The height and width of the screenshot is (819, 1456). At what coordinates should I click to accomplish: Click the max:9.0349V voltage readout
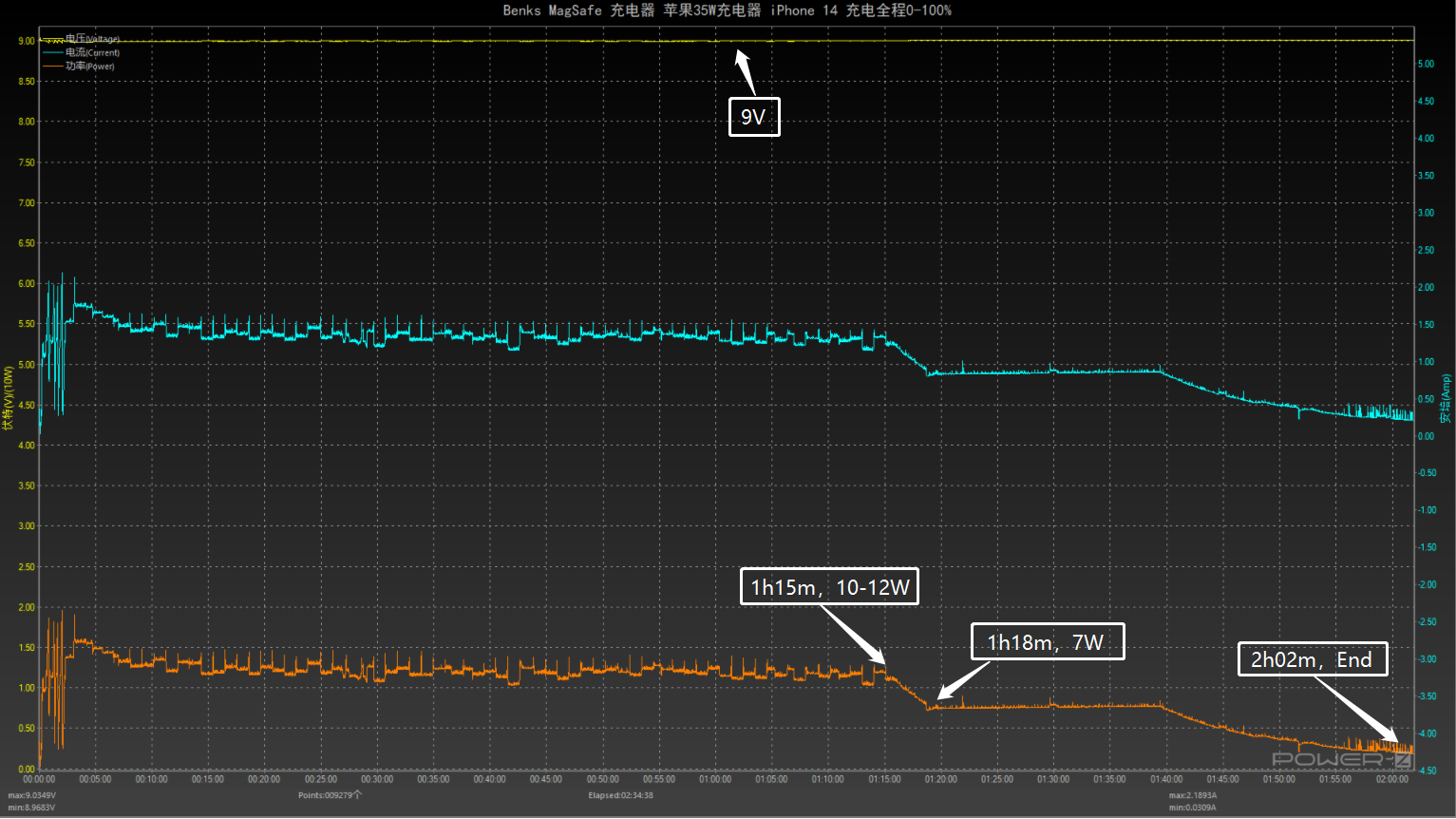[32, 796]
